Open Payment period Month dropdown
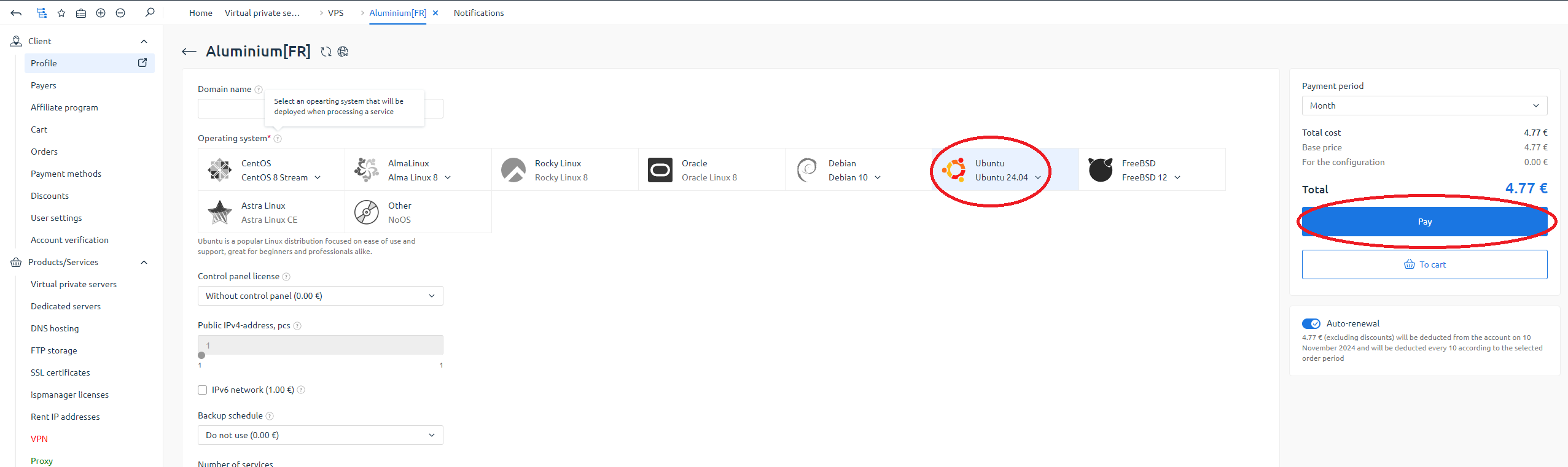The width and height of the screenshot is (1568, 467). point(1424,106)
